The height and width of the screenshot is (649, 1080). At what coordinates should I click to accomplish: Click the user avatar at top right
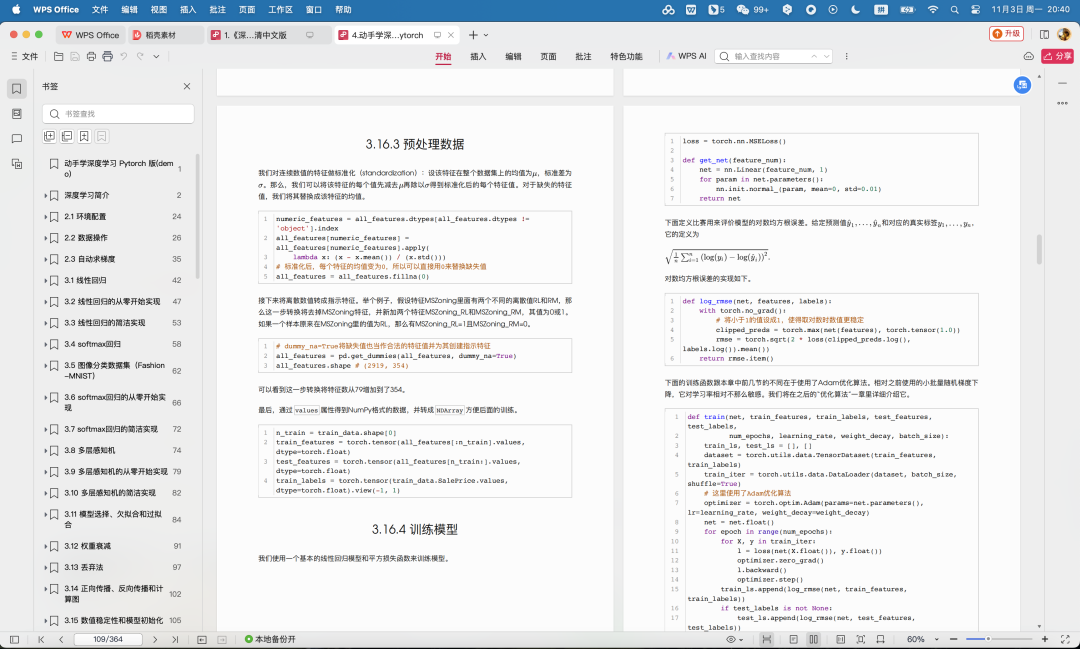tap(1064, 34)
